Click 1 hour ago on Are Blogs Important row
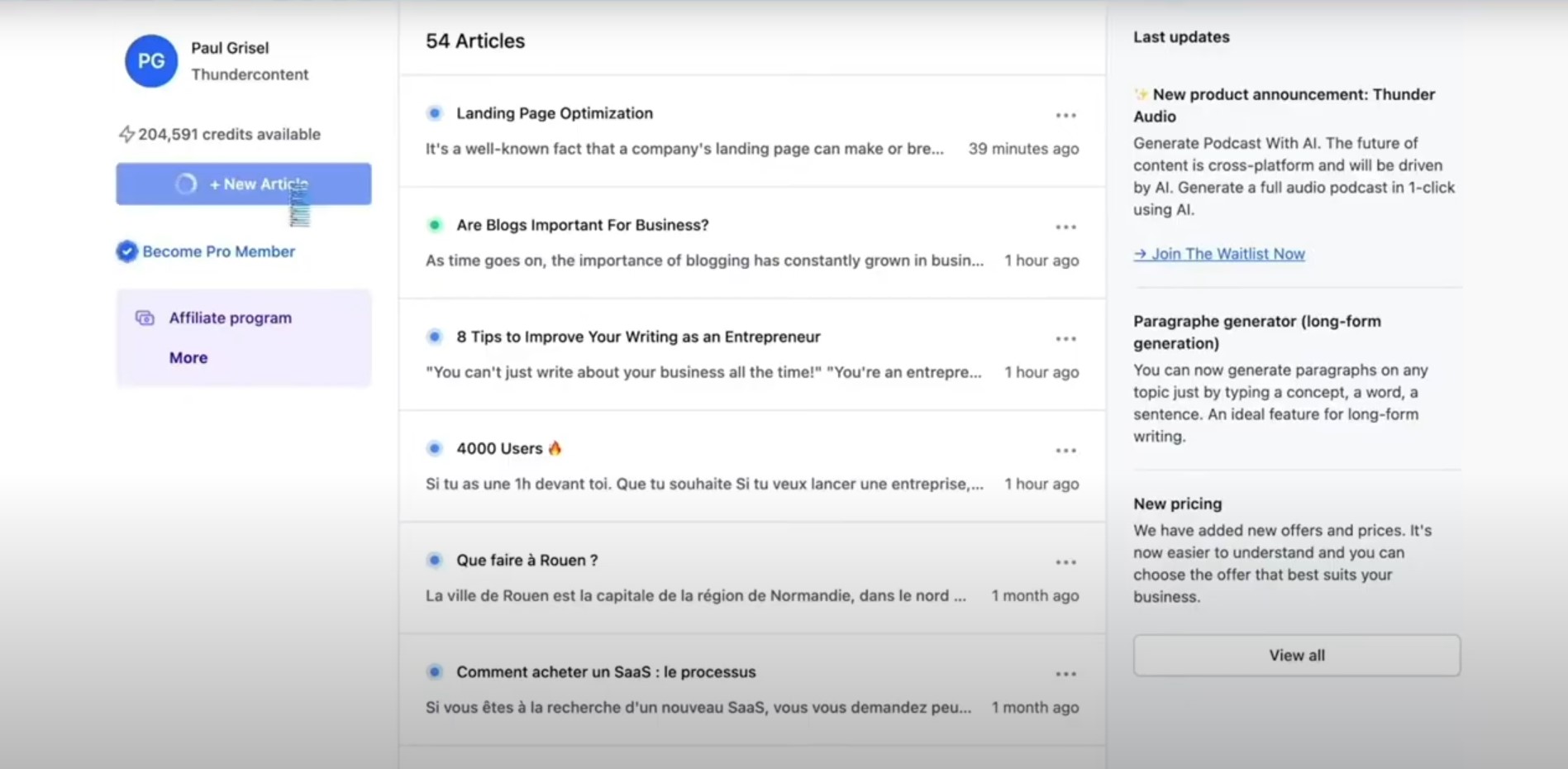The image size is (1568, 769). click(1041, 260)
